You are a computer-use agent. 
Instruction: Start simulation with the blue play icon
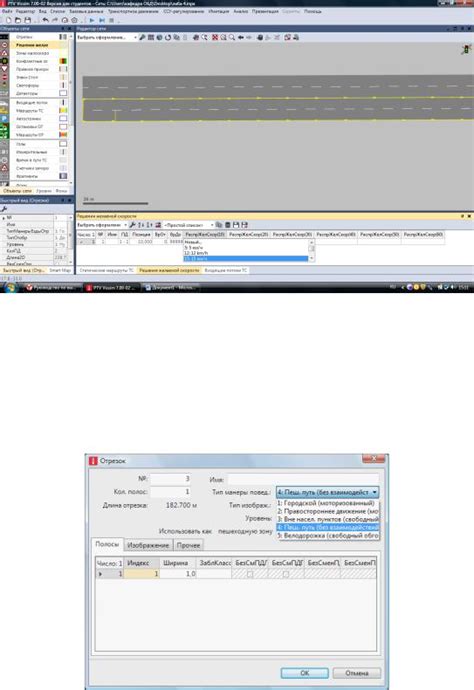[x=92, y=20]
